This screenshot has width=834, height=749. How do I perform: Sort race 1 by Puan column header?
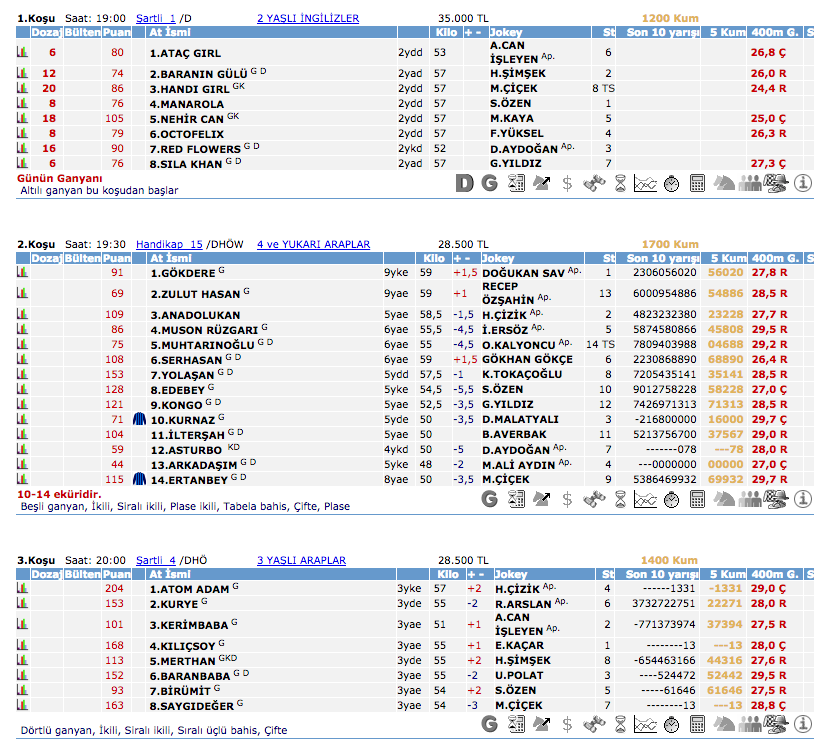click(x=117, y=33)
